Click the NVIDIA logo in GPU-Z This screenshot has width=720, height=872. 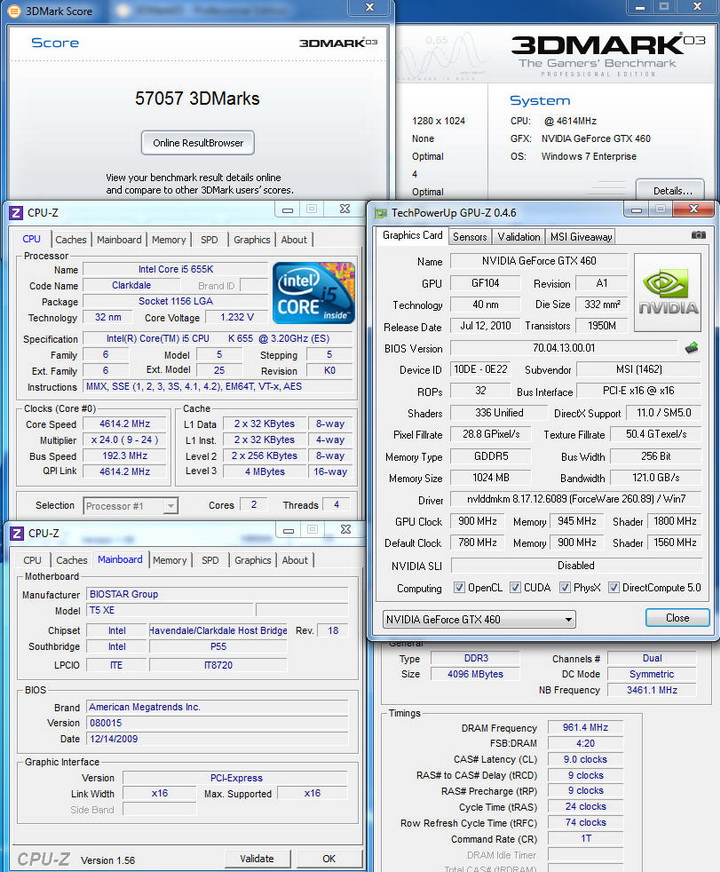668,293
